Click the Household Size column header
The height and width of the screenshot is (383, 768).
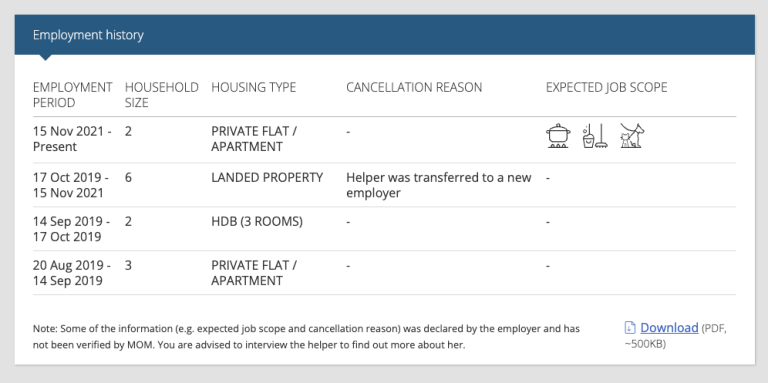[x=162, y=95]
